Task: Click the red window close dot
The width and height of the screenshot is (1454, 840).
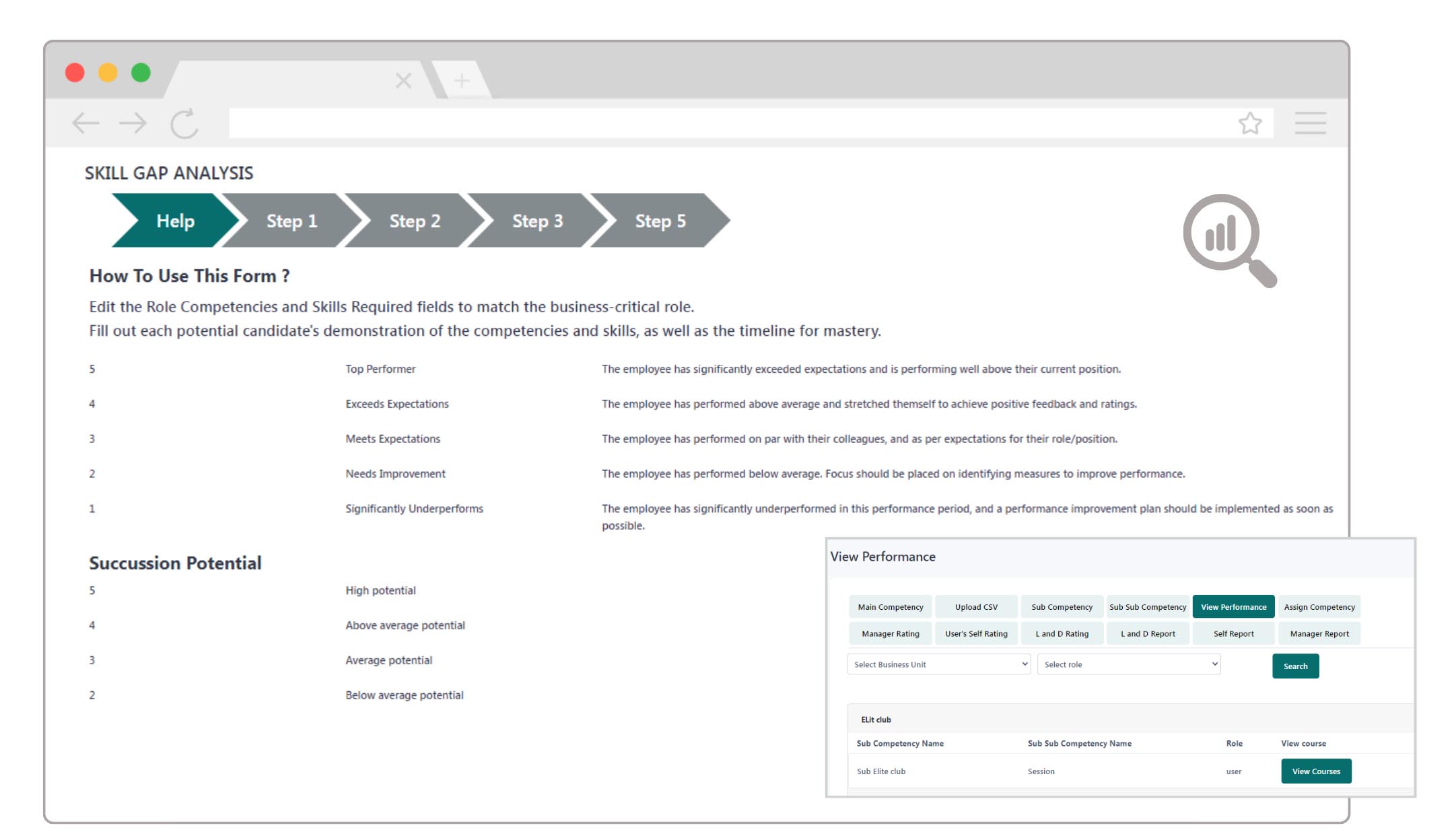Action: pos(75,72)
